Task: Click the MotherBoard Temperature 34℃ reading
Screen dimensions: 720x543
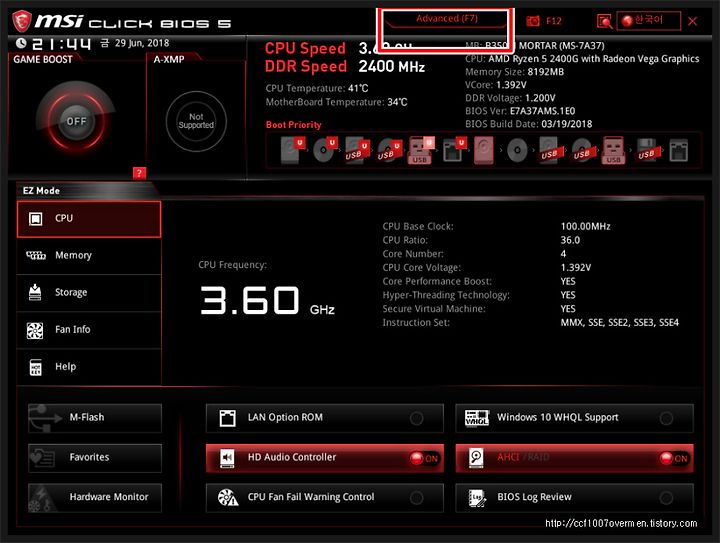Action: [x=337, y=102]
